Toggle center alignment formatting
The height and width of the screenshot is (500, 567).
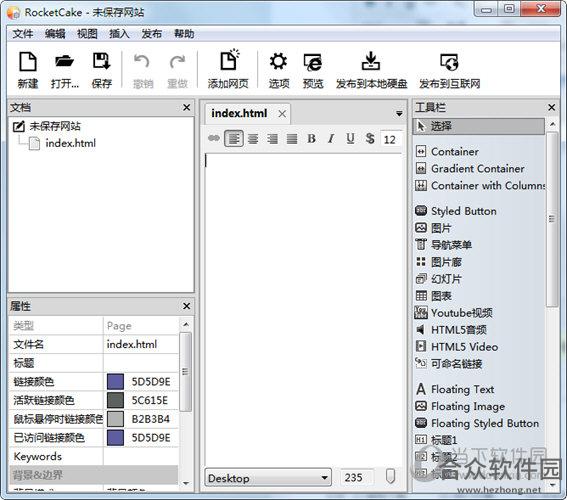[x=253, y=138]
